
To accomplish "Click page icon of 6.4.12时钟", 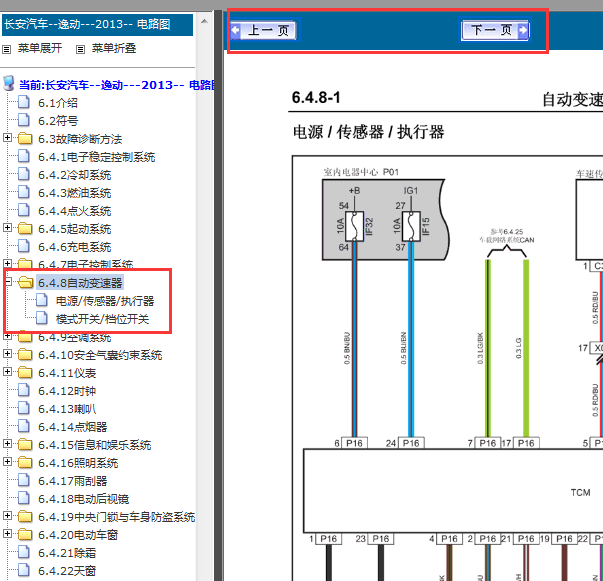I will 24,390.
